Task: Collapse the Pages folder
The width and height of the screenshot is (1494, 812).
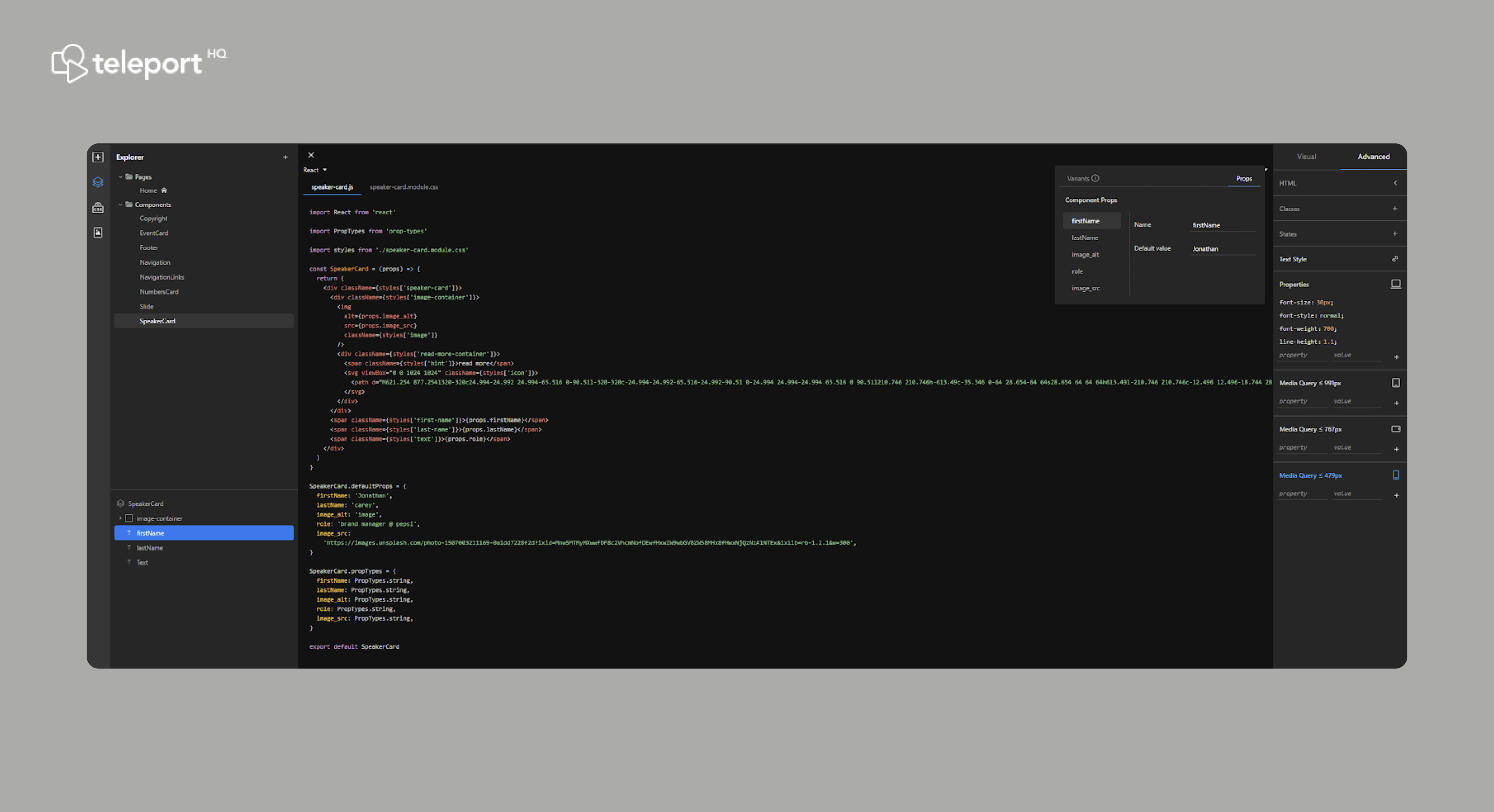Action: (x=121, y=177)
